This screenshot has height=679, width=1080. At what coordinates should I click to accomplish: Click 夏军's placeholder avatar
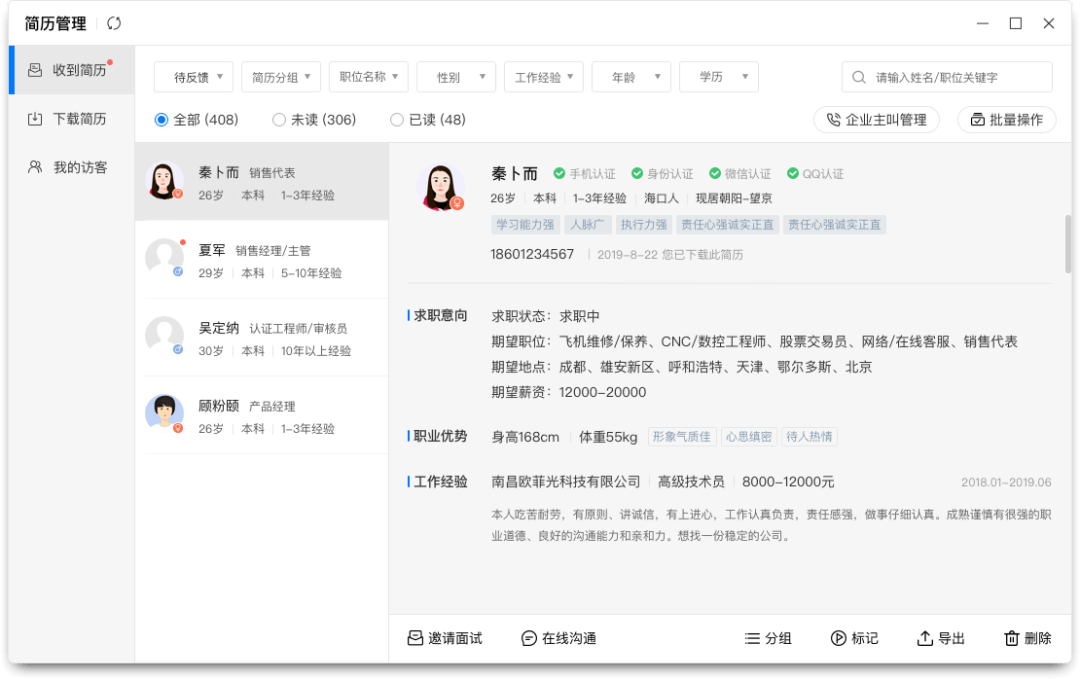tap(164, 258)
